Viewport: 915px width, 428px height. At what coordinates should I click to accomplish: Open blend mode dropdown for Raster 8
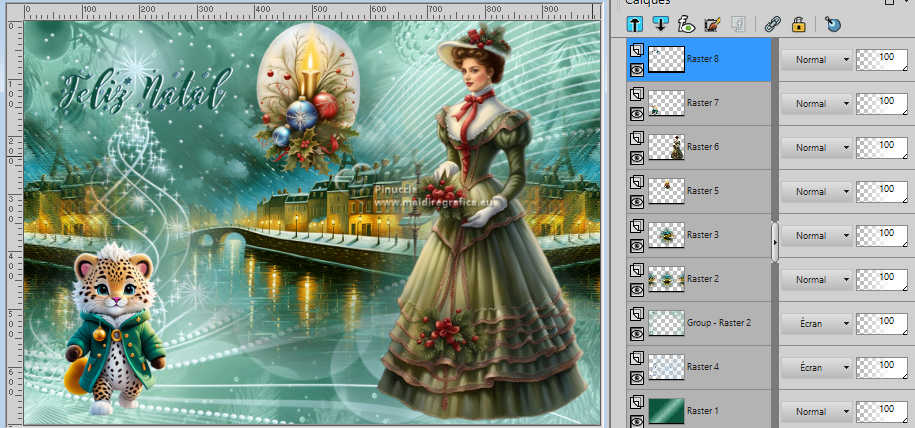tap(816, 60)
